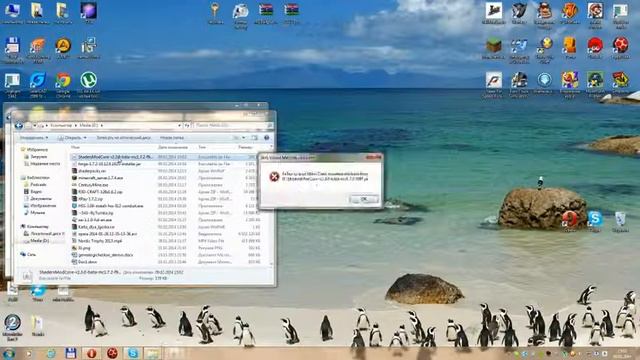The width and height of the screenshot is (640, 360).
Task: Click the Explorer search field
Action: tap(233, 125)
